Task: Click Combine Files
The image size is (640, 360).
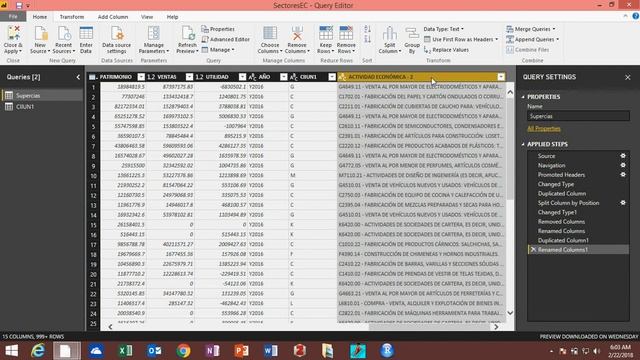Action: pyautogui.click(x=527, y=50)
